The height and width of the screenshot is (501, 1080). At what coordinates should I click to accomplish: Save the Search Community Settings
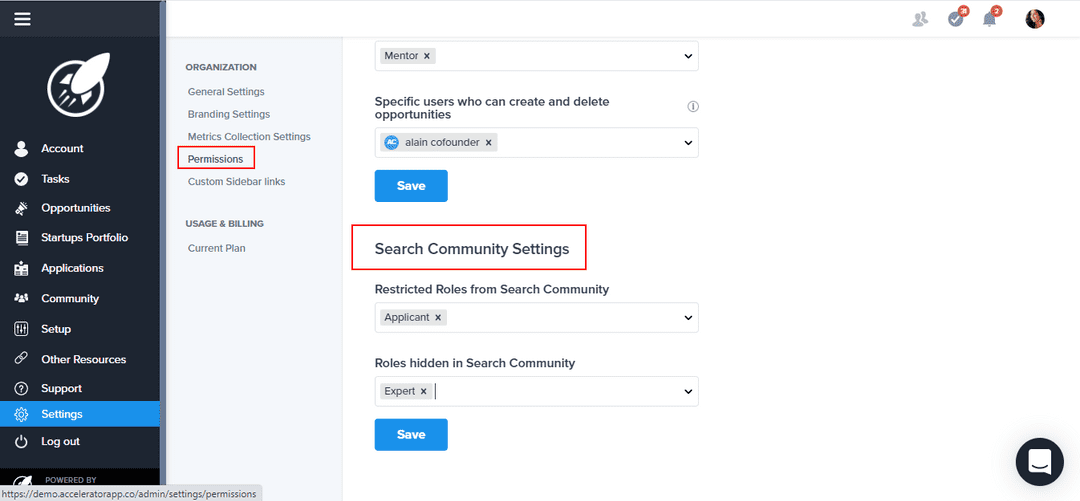411,435
